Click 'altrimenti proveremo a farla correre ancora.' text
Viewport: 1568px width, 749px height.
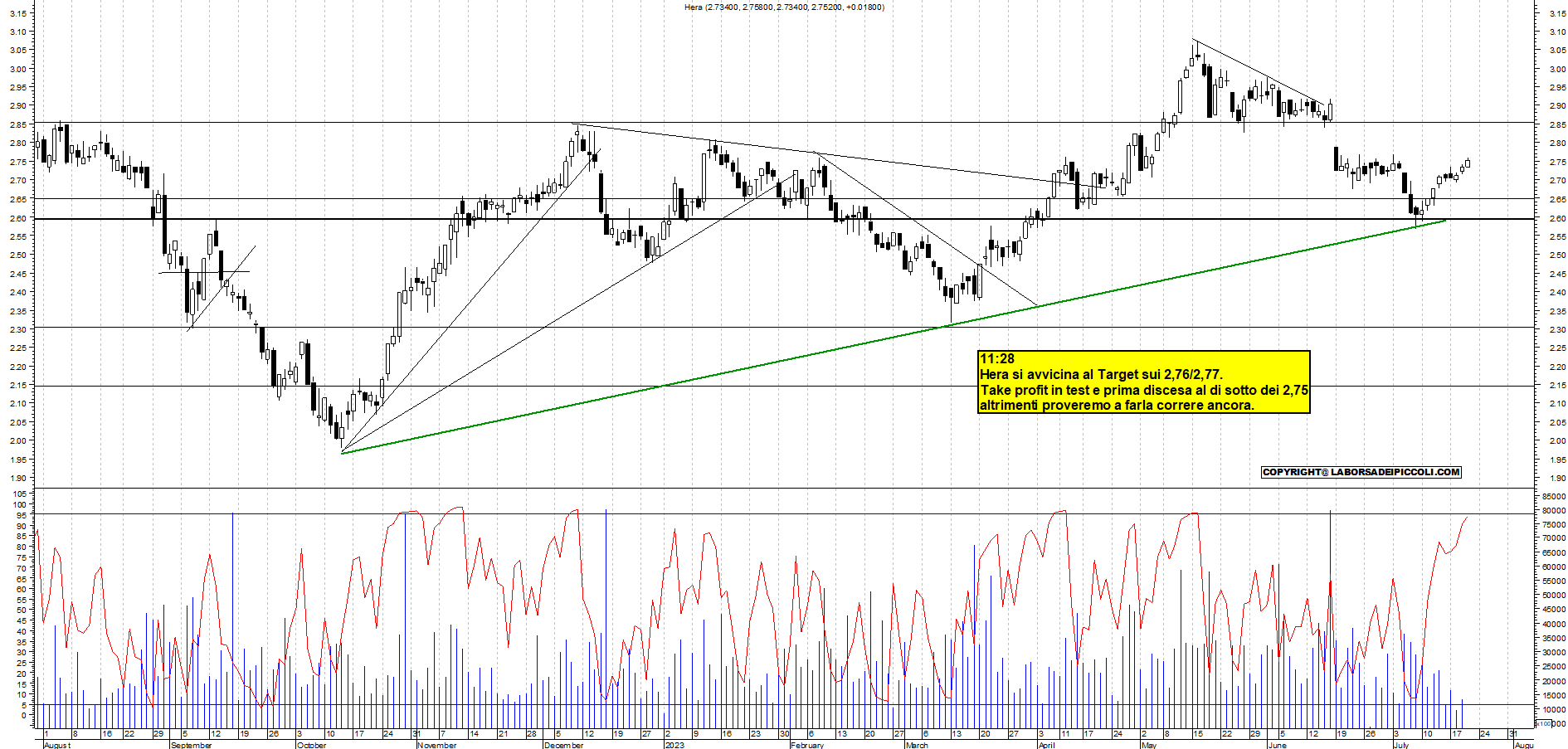tap(1117, 406)
